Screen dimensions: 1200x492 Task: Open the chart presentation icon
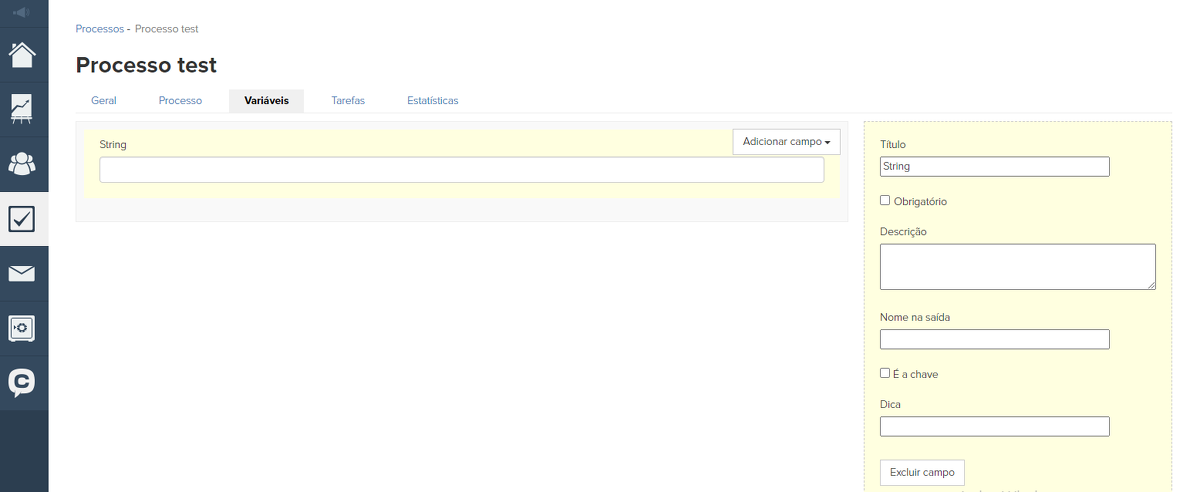(22, 108)
